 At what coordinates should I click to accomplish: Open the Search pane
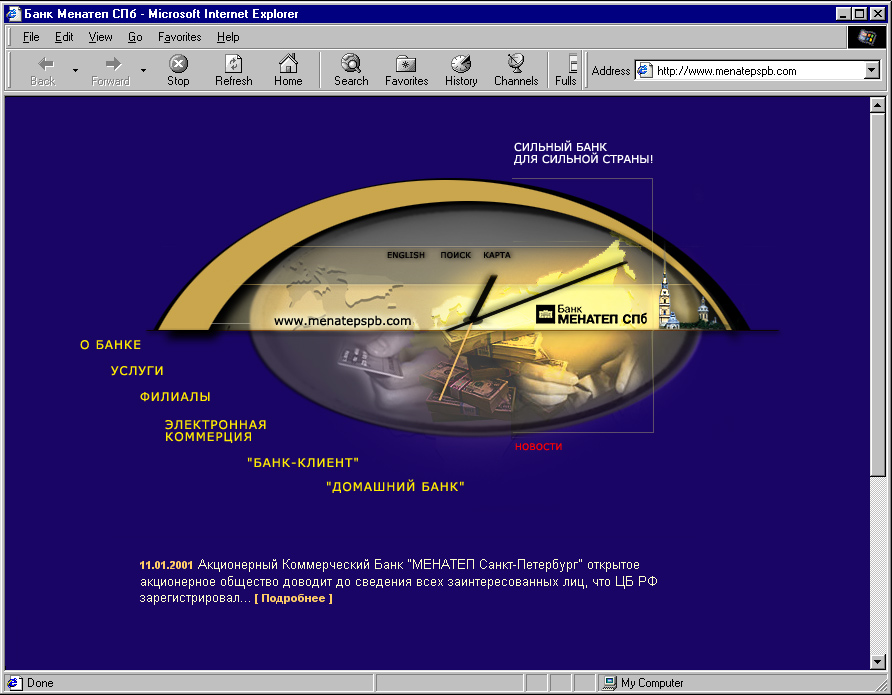(351, 70)
